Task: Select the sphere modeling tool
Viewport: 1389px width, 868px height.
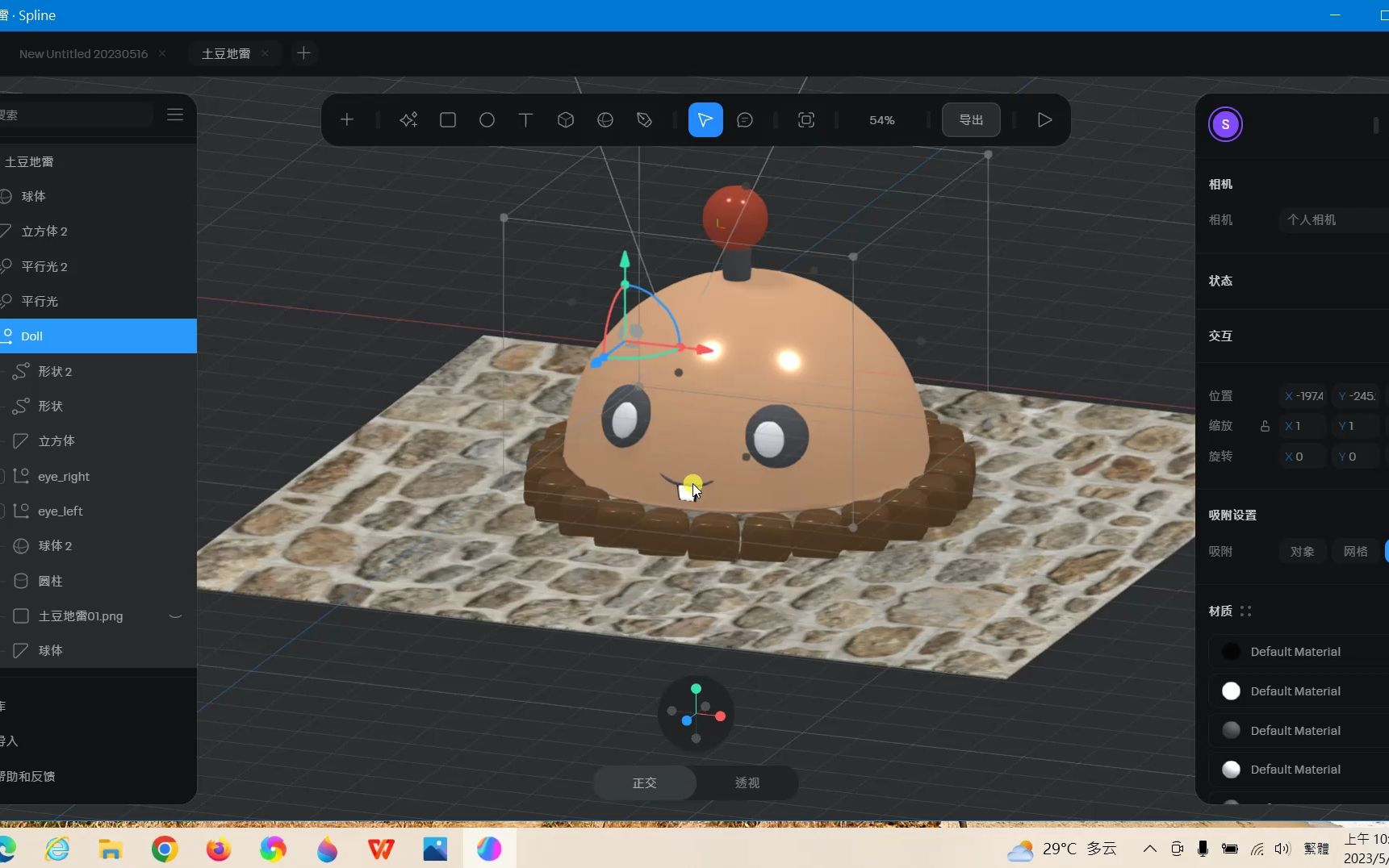Action: [605, 120]
